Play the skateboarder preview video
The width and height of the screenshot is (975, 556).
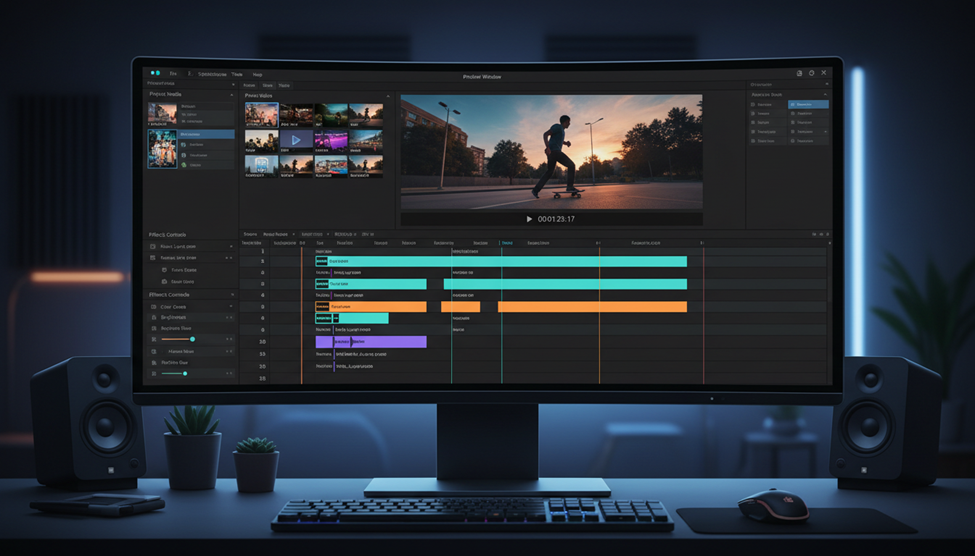coord(529,219)
